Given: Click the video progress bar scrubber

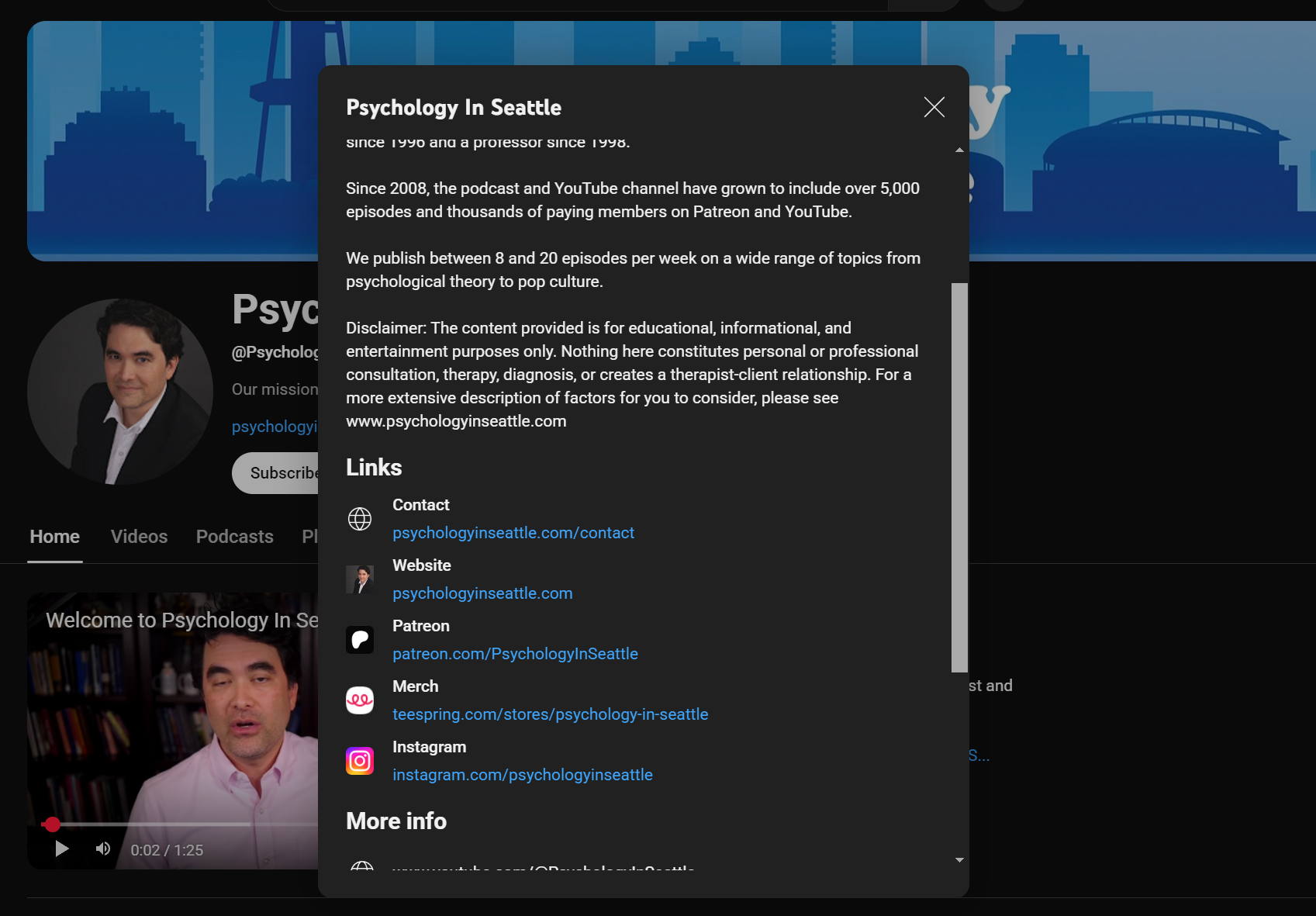Looking at the screenshot, I should point(52,824).
